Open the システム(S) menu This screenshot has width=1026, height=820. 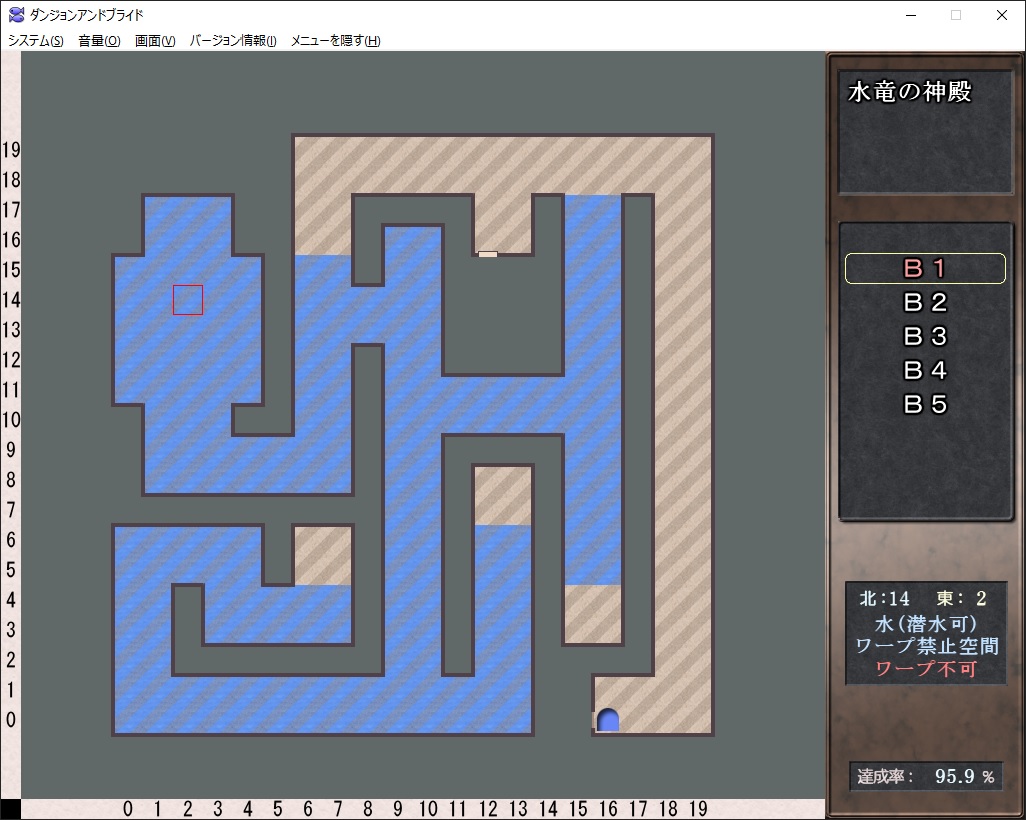pyautogui.click(x=35, y=41)
